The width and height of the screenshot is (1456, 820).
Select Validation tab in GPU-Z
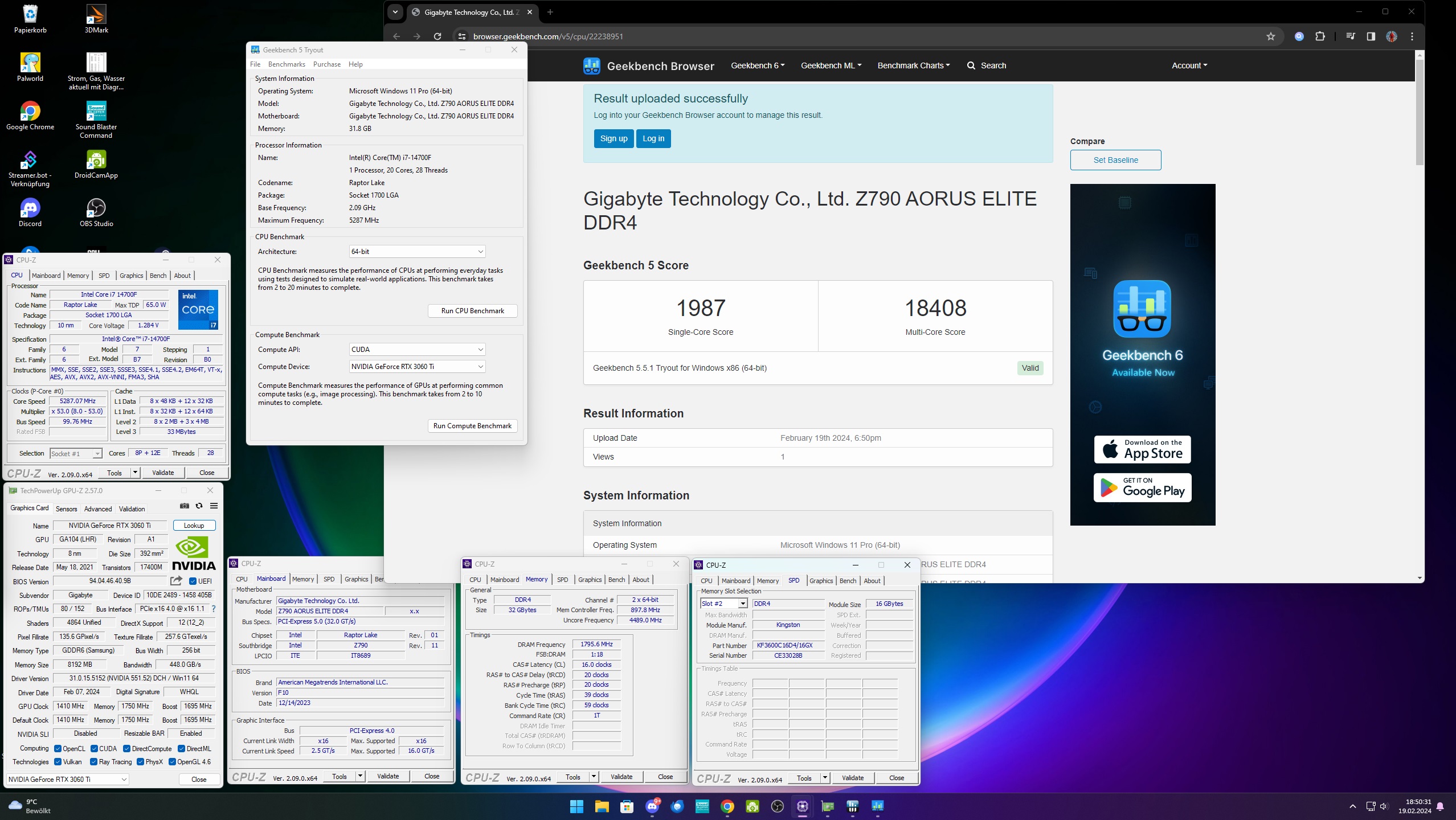(132, 509)
